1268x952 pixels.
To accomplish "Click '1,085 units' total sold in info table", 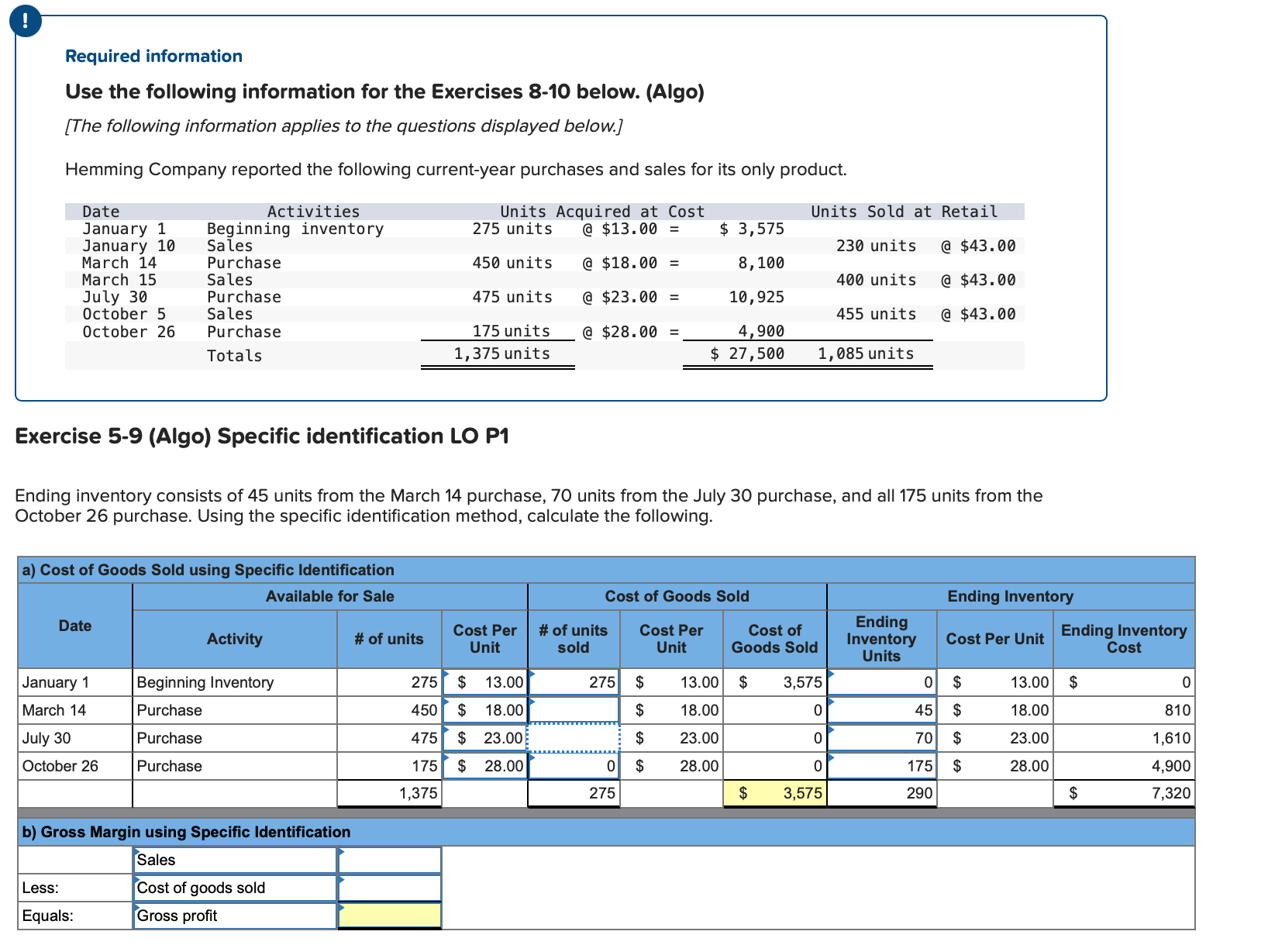I will tap(866, 354).
